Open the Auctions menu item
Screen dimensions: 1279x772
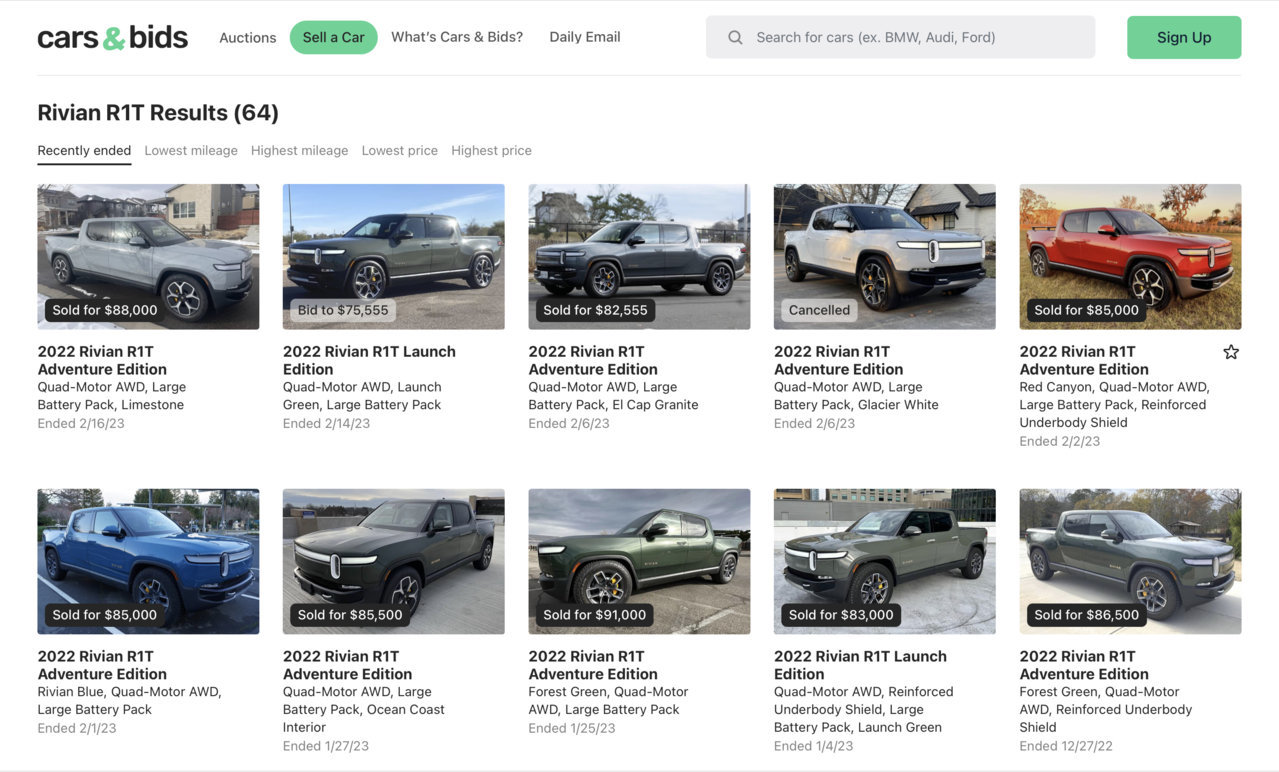coord(248,37)
